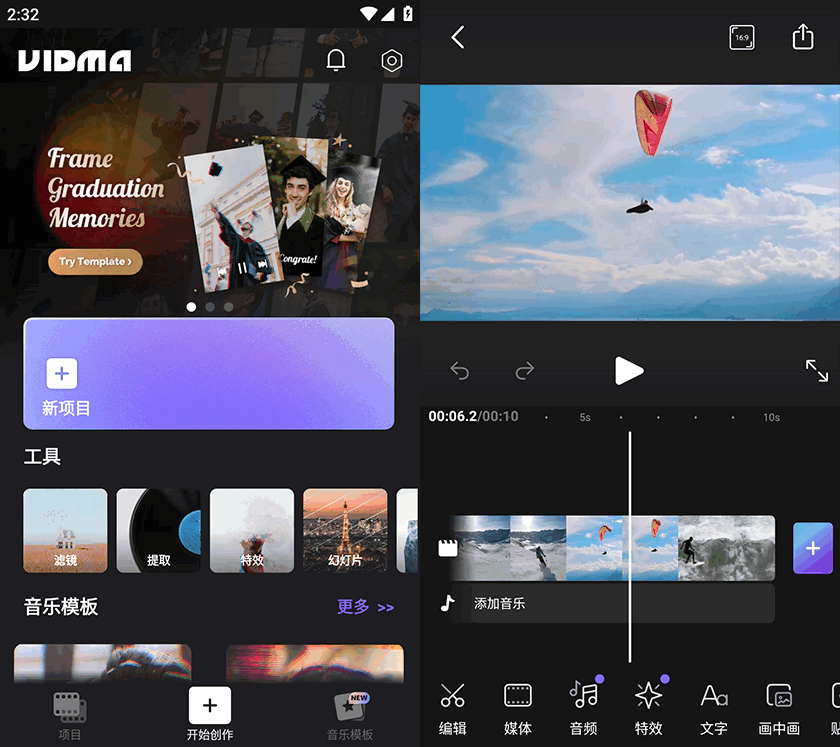Expand preview to fullscreen

click(816, 370)
